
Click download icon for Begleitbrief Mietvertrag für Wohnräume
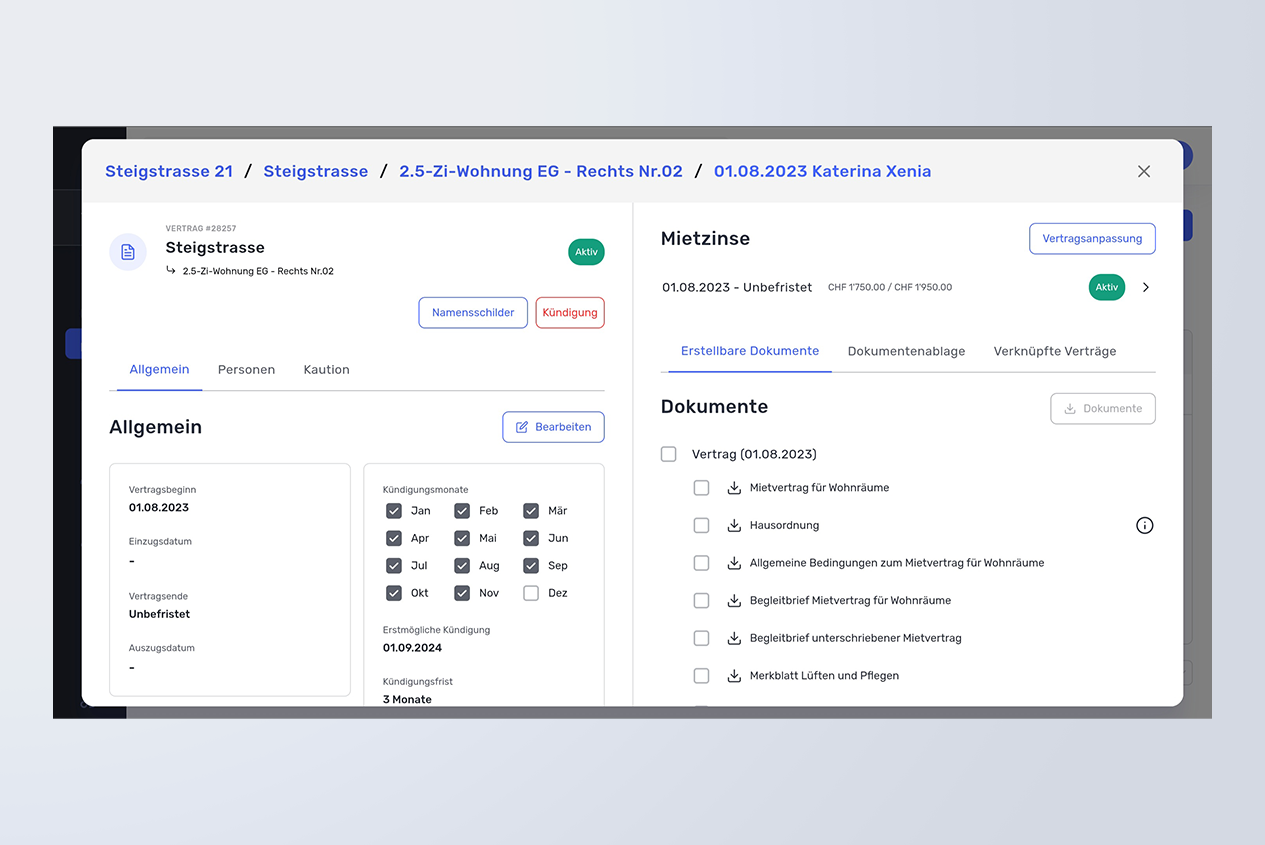734,601
